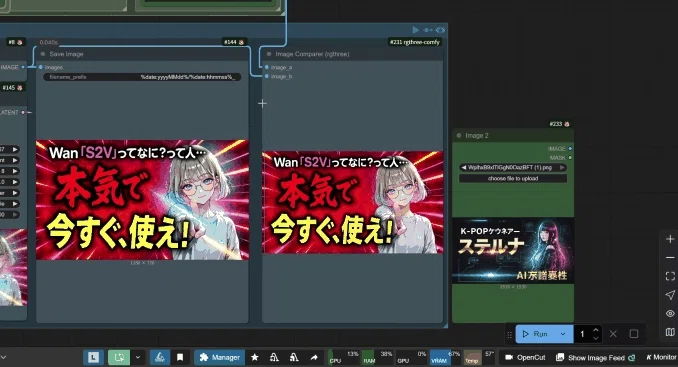Open the Manager button
Viewport: 678px width, 367px height.
[220, 357]
